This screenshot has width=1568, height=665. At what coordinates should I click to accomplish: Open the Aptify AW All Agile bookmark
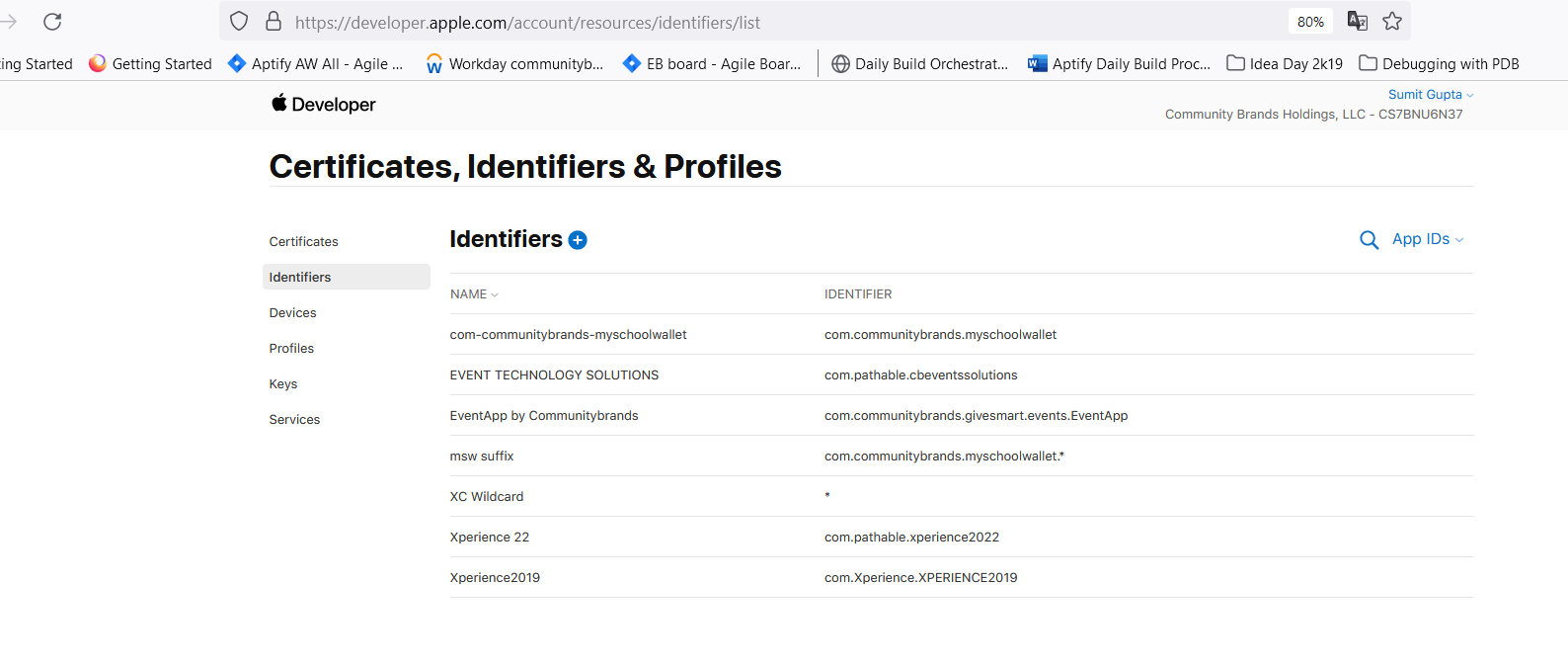pos(316,64)
